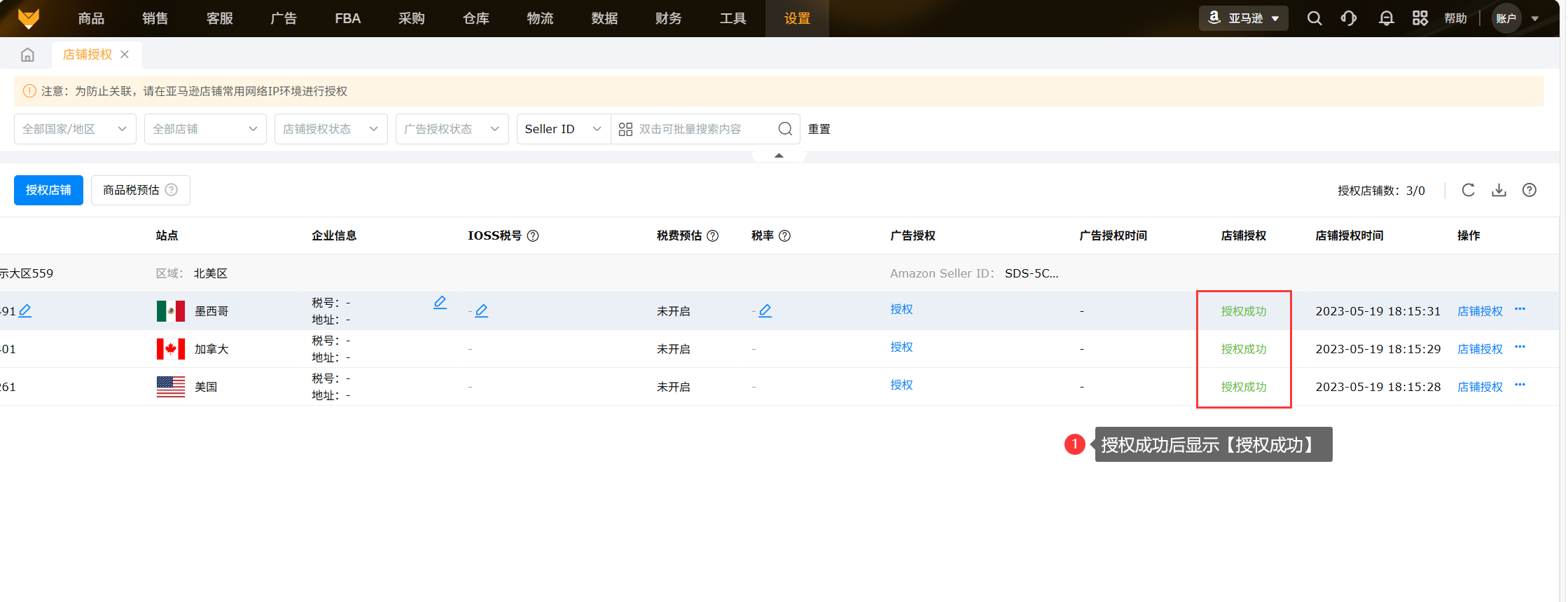Image resolution: width=1568 pixels, height=602 pixels.
Task: Click 授权 ad link for Canada row
Action: [901, 347]
